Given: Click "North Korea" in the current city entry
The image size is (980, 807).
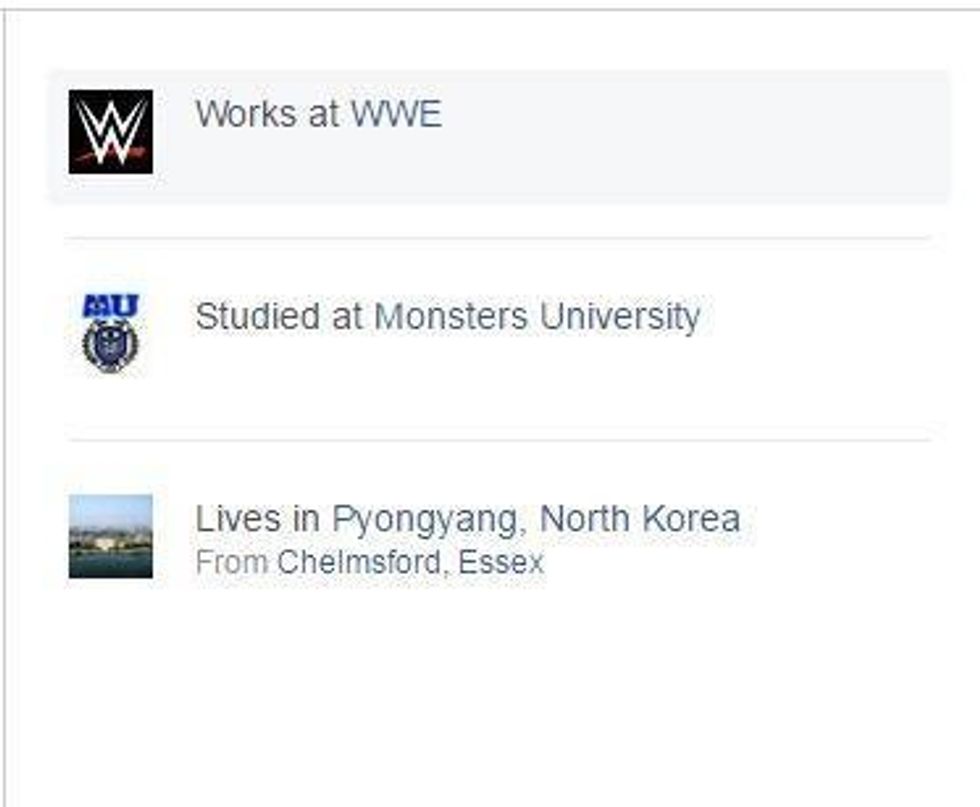Looking at the screenshot, I should [x=640, y=519].
